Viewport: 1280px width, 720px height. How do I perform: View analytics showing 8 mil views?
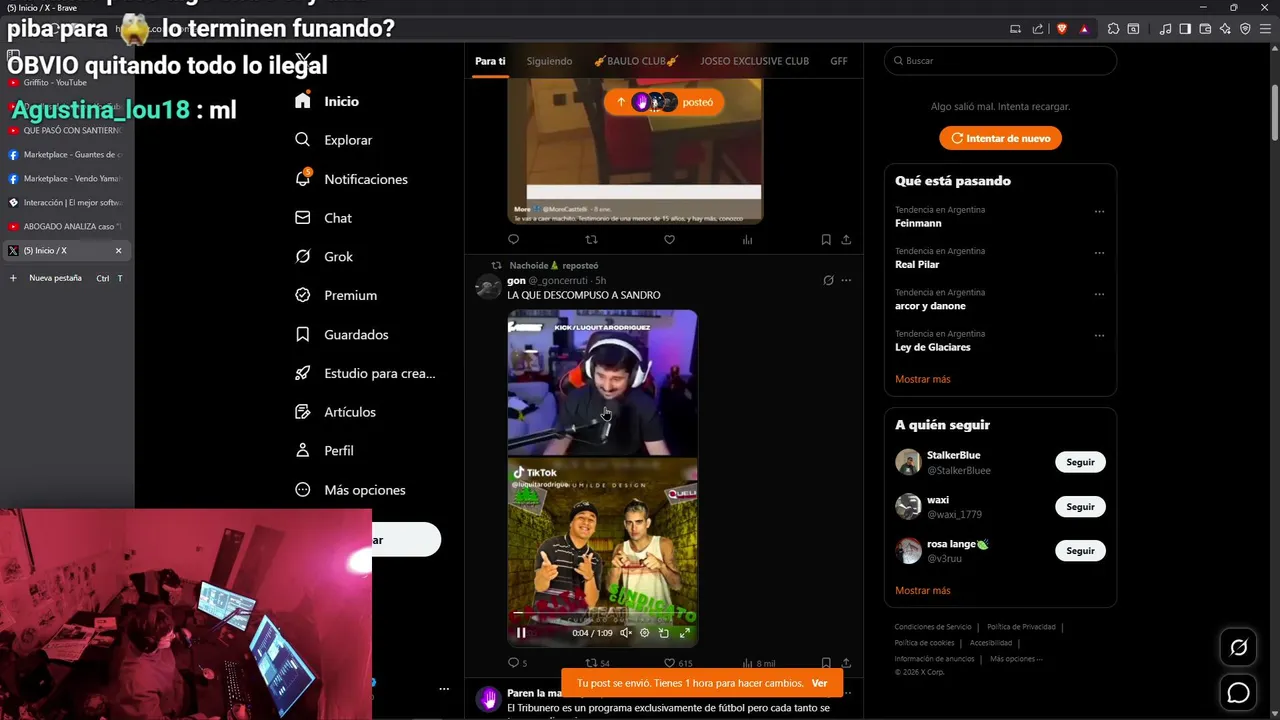[758, 663]
